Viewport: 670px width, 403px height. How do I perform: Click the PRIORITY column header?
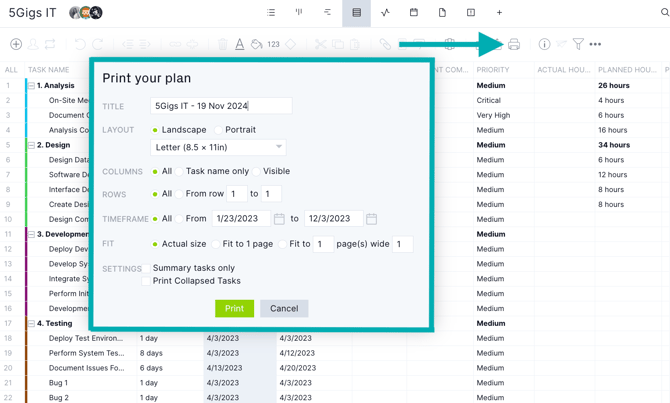[493, 70]
